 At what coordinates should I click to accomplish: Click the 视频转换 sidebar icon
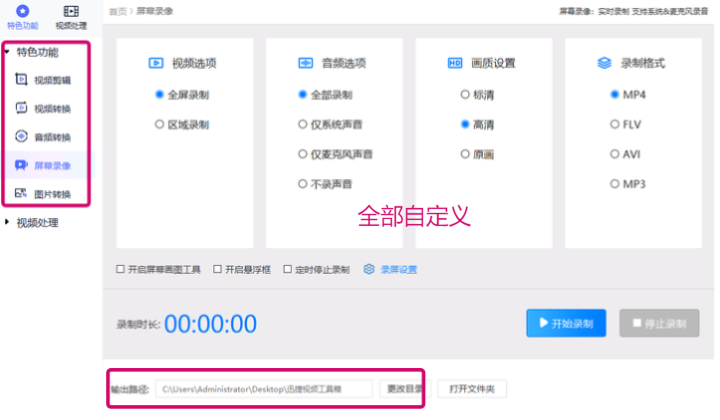click(x=21, y=108)
